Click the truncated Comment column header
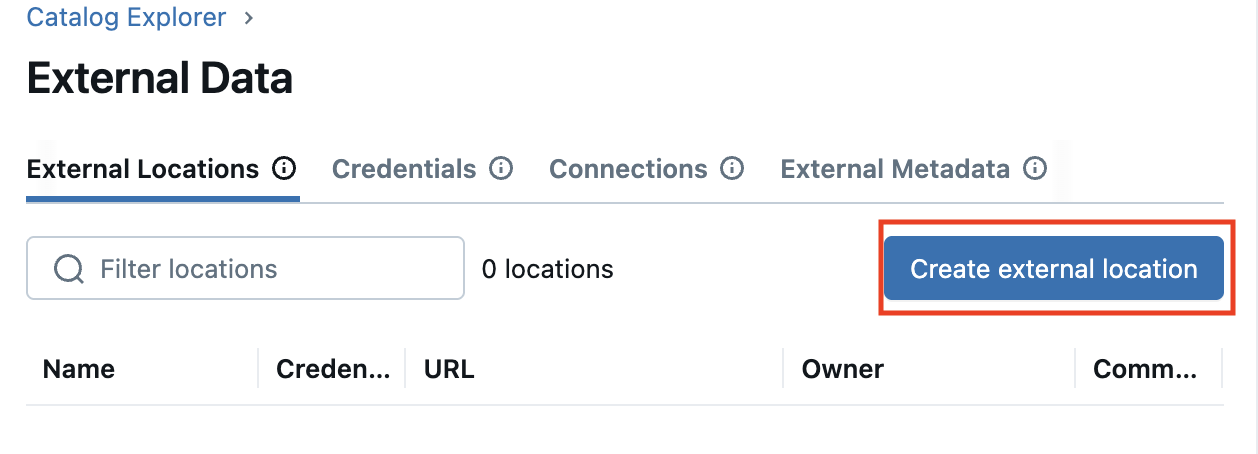The width and height of the screenshot is (1258, 454). click(1145, 369)
